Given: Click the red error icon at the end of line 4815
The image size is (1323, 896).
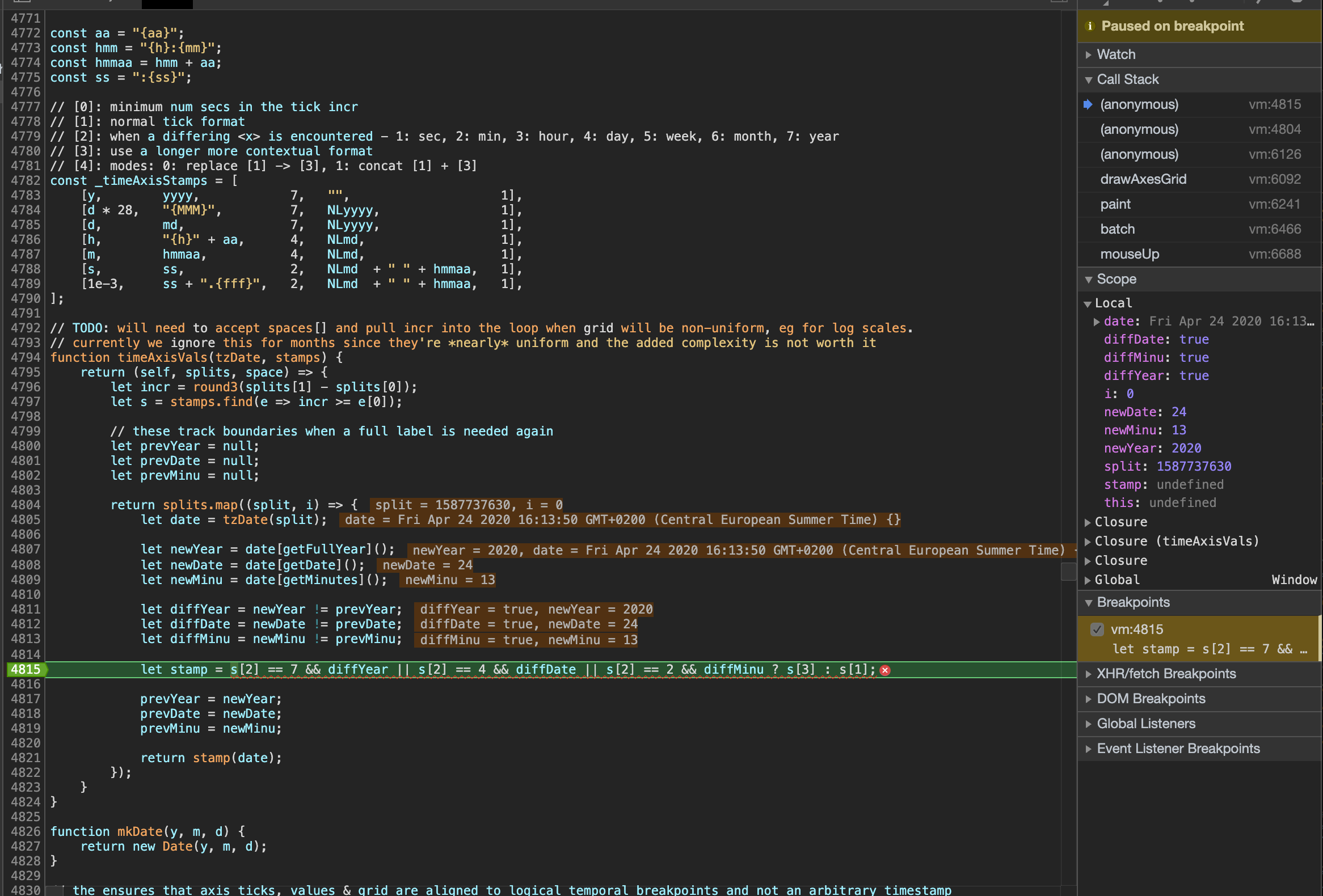Looking at the screenshot, I should (884, 670).
